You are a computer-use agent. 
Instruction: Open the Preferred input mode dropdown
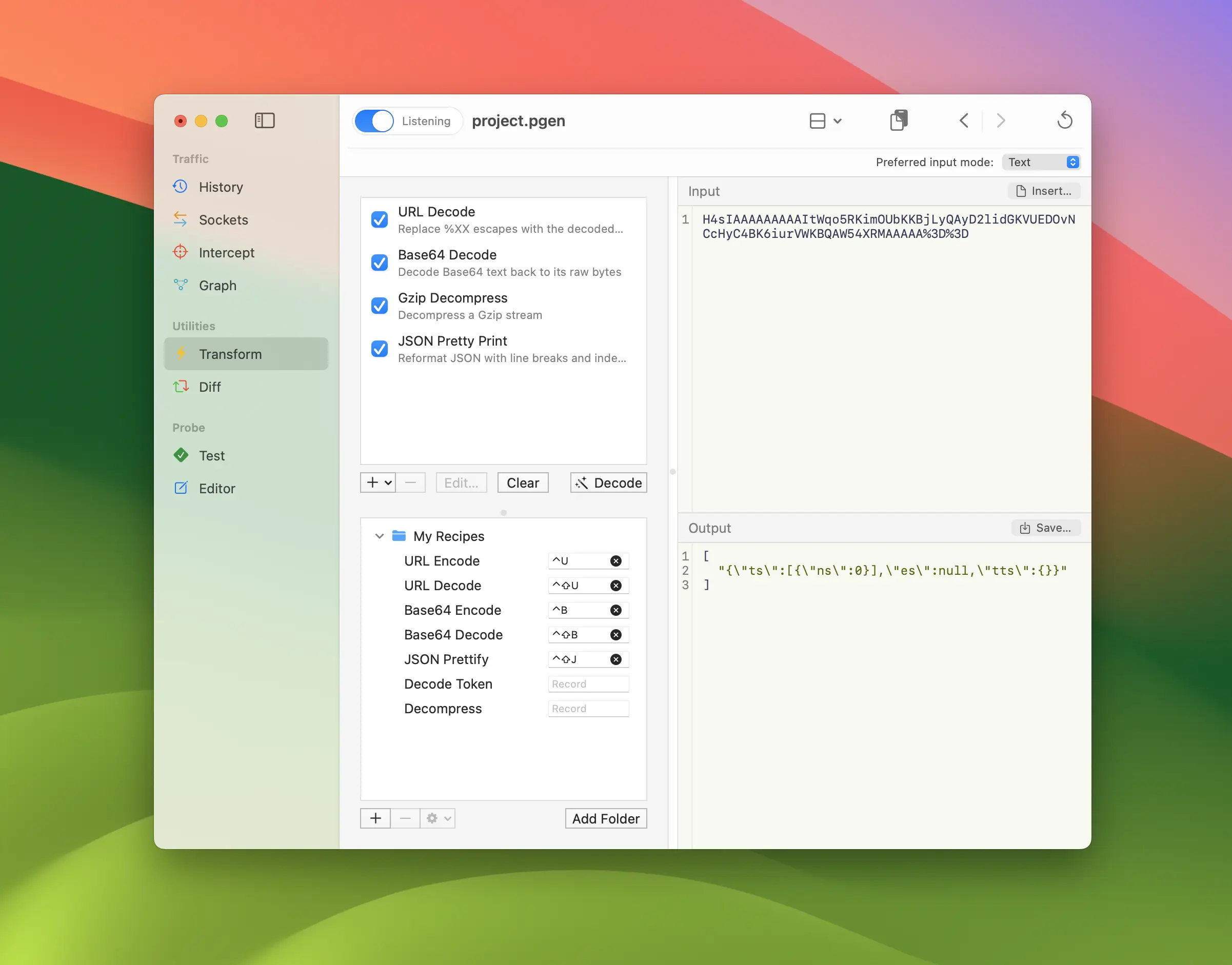1041,162
